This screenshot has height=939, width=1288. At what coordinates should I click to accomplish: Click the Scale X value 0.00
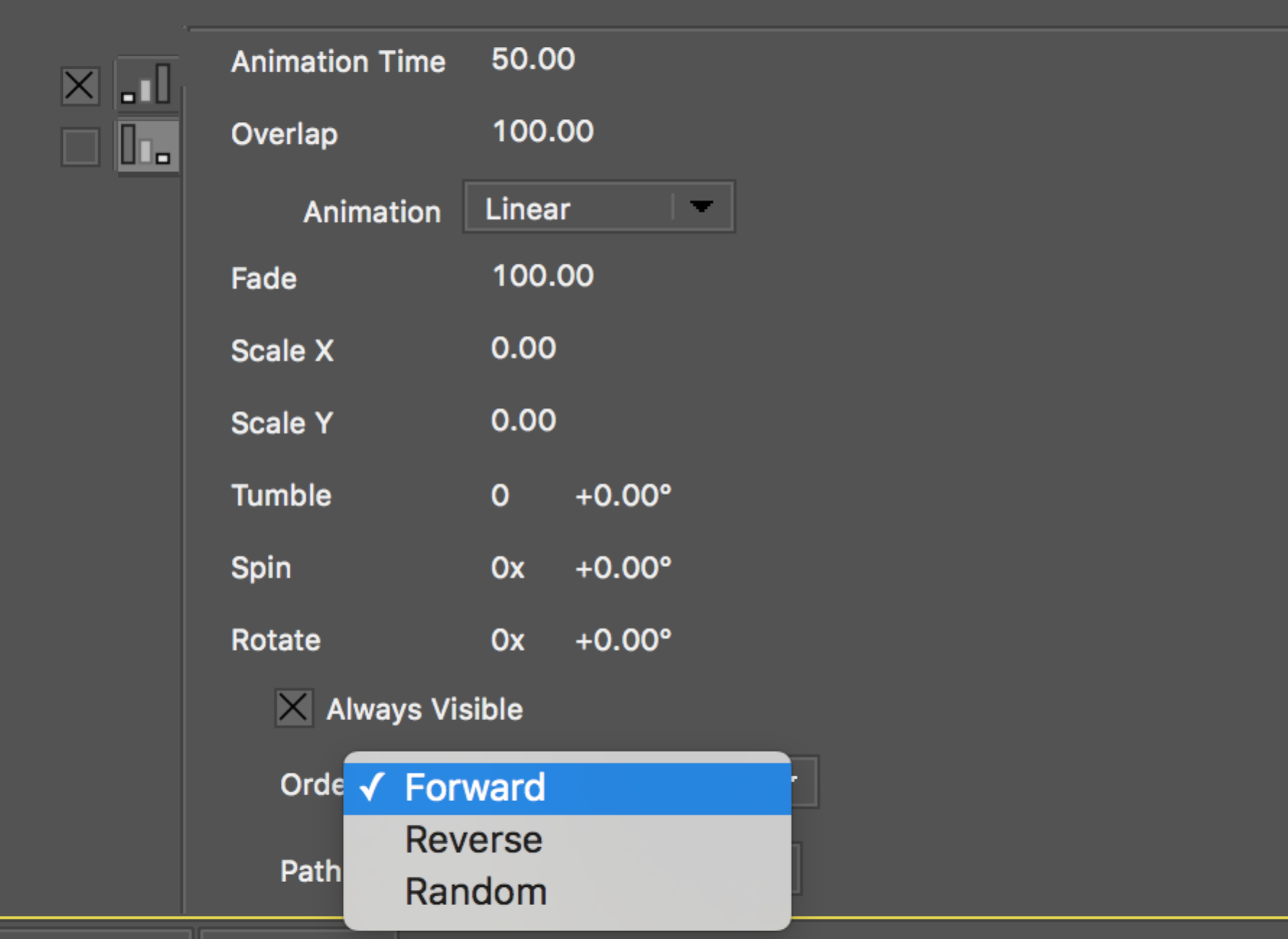coord(523,348)
